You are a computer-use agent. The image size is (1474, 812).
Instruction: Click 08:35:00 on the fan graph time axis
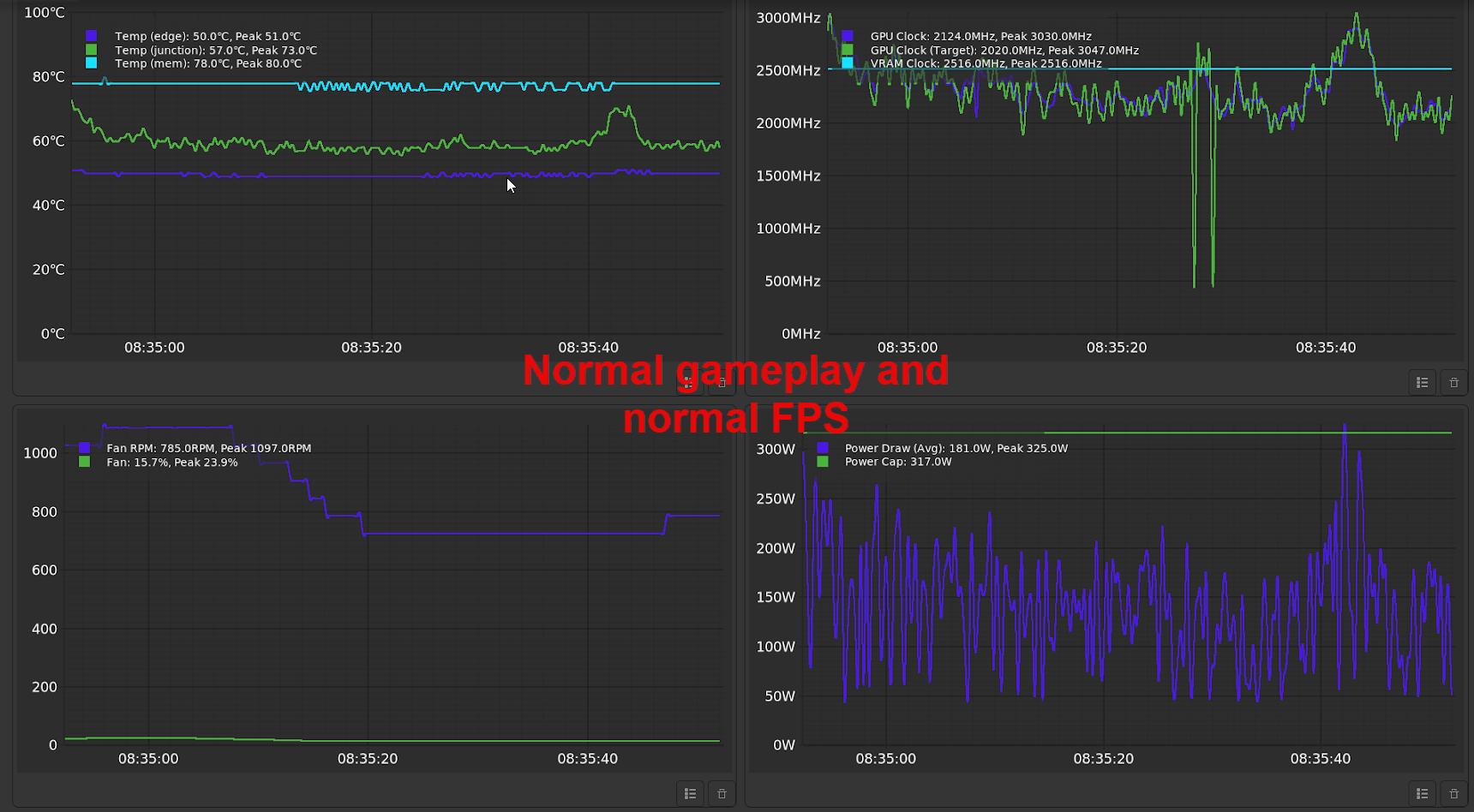pos(148,759)
